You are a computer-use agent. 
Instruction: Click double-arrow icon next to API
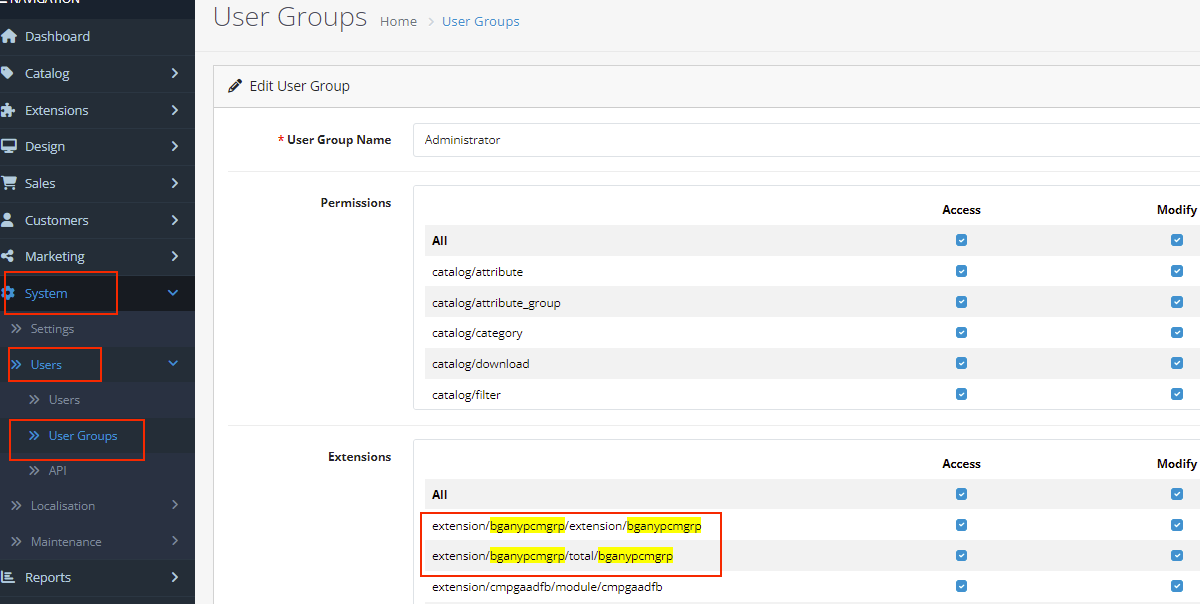[35, 471]
